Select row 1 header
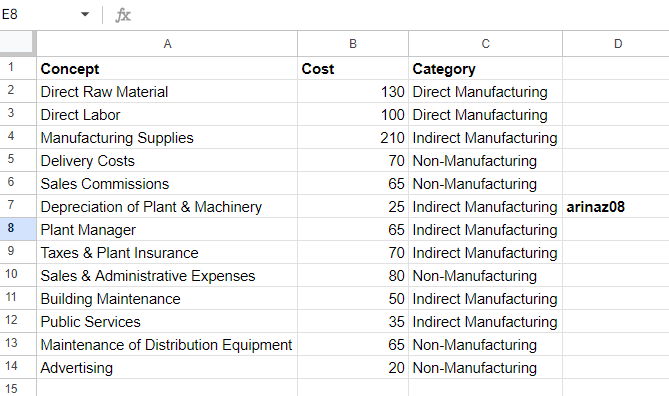The width and height of the screenshot is (669, 396). (x=11, y=68)
